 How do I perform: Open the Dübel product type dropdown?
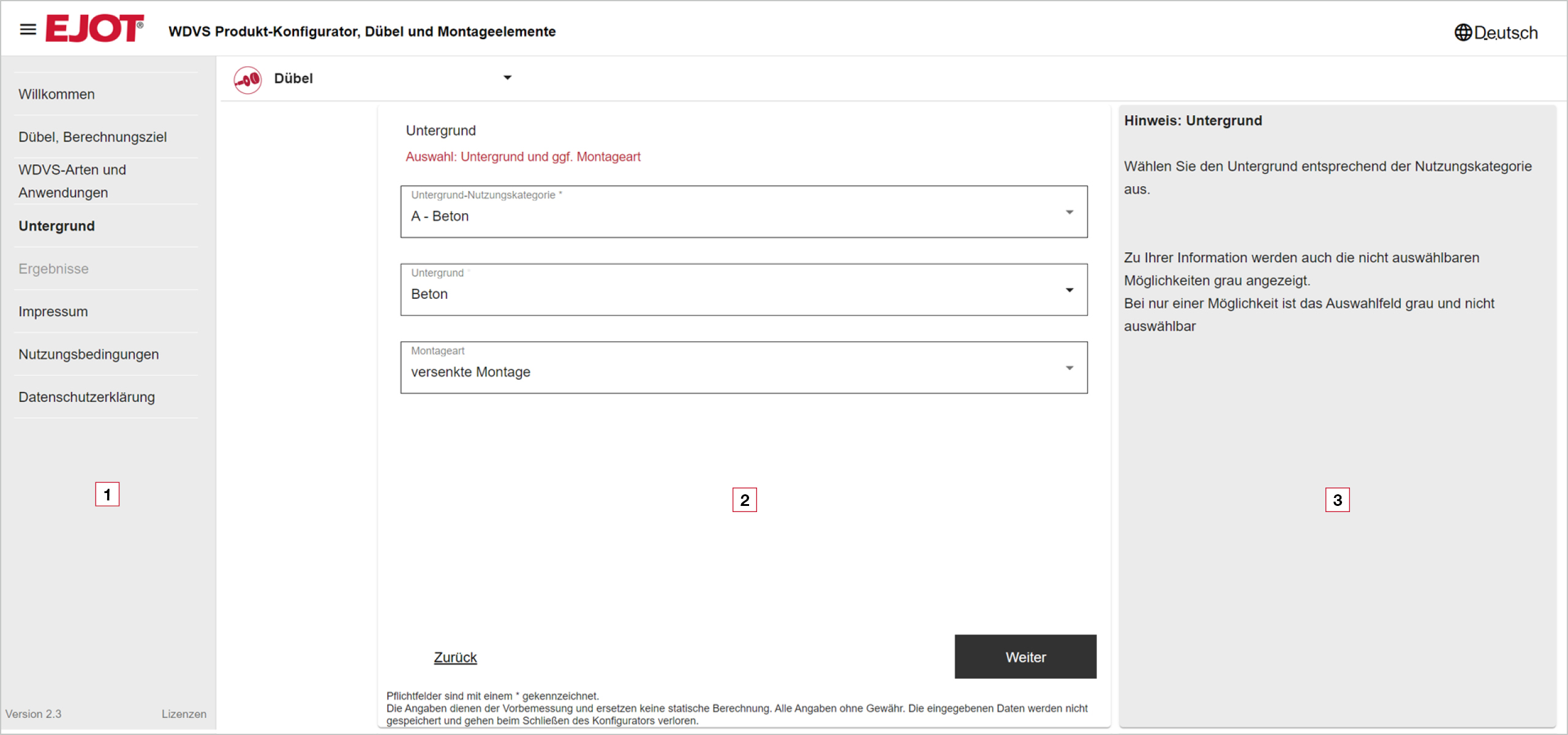click(507, 78)
